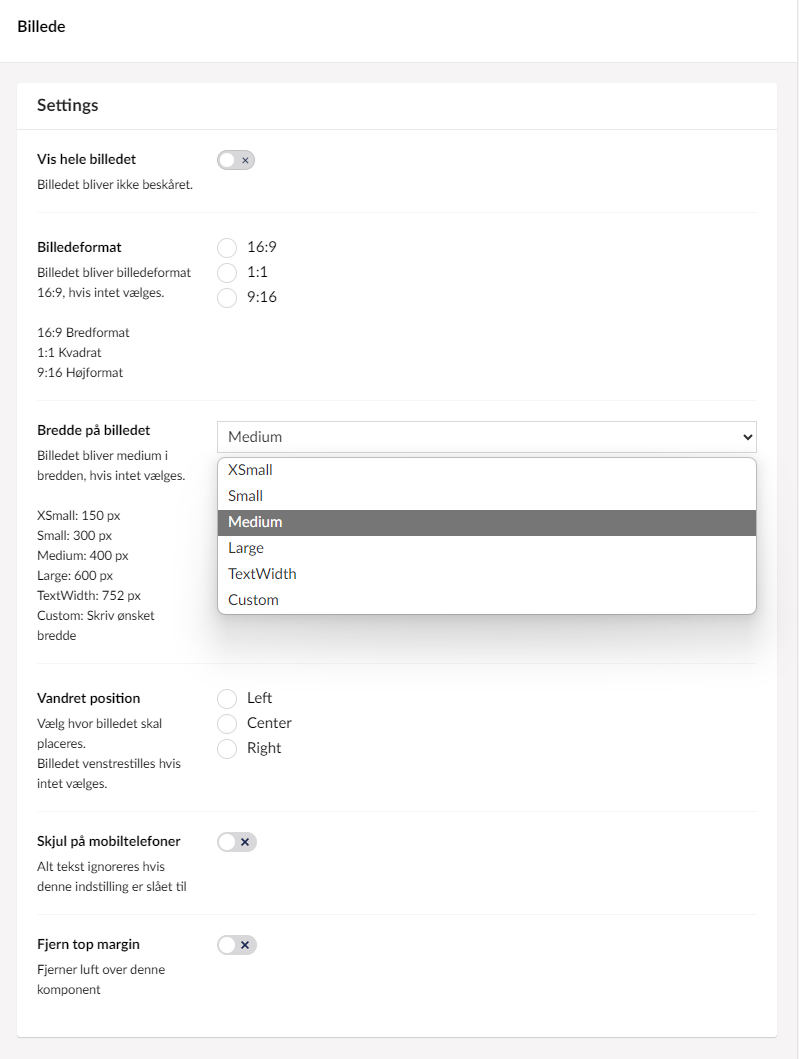Choose the 1:1 square format option
The height and width of the screenshot is (1059, 799).
[x=227, y=272]
